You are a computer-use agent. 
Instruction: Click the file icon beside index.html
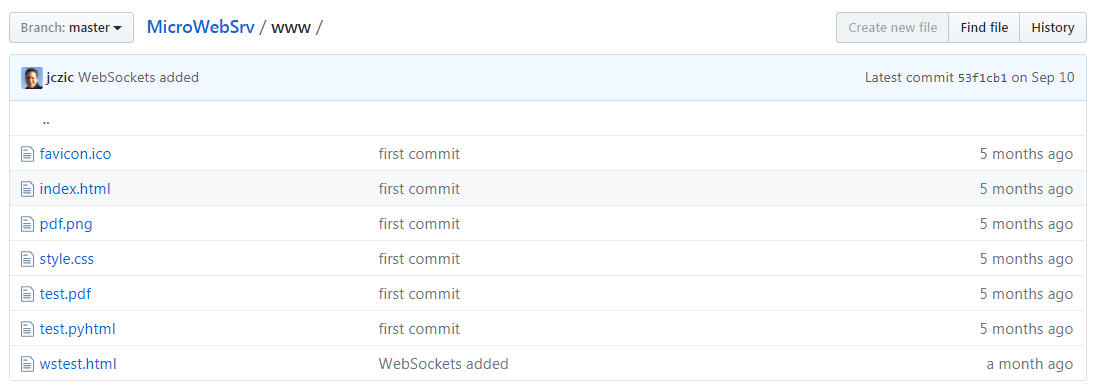click(27, 189)
